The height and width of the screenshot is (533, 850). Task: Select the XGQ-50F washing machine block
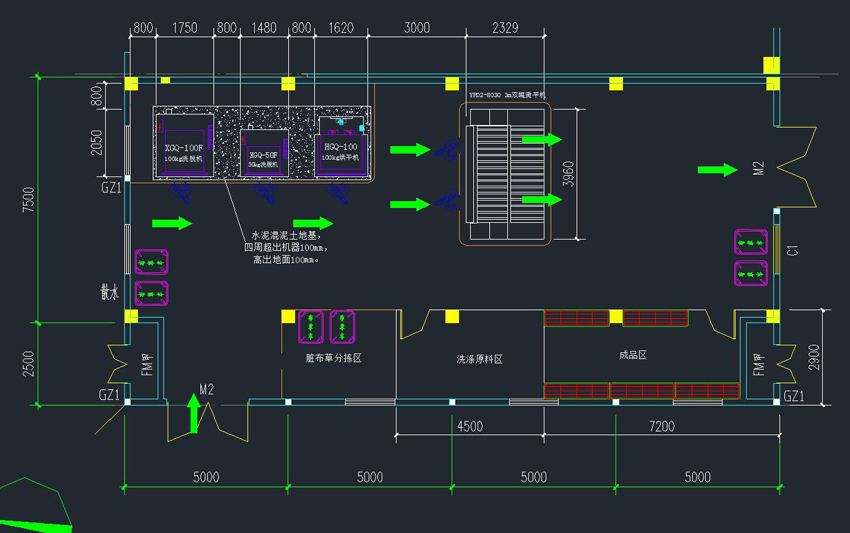(264, 154)
